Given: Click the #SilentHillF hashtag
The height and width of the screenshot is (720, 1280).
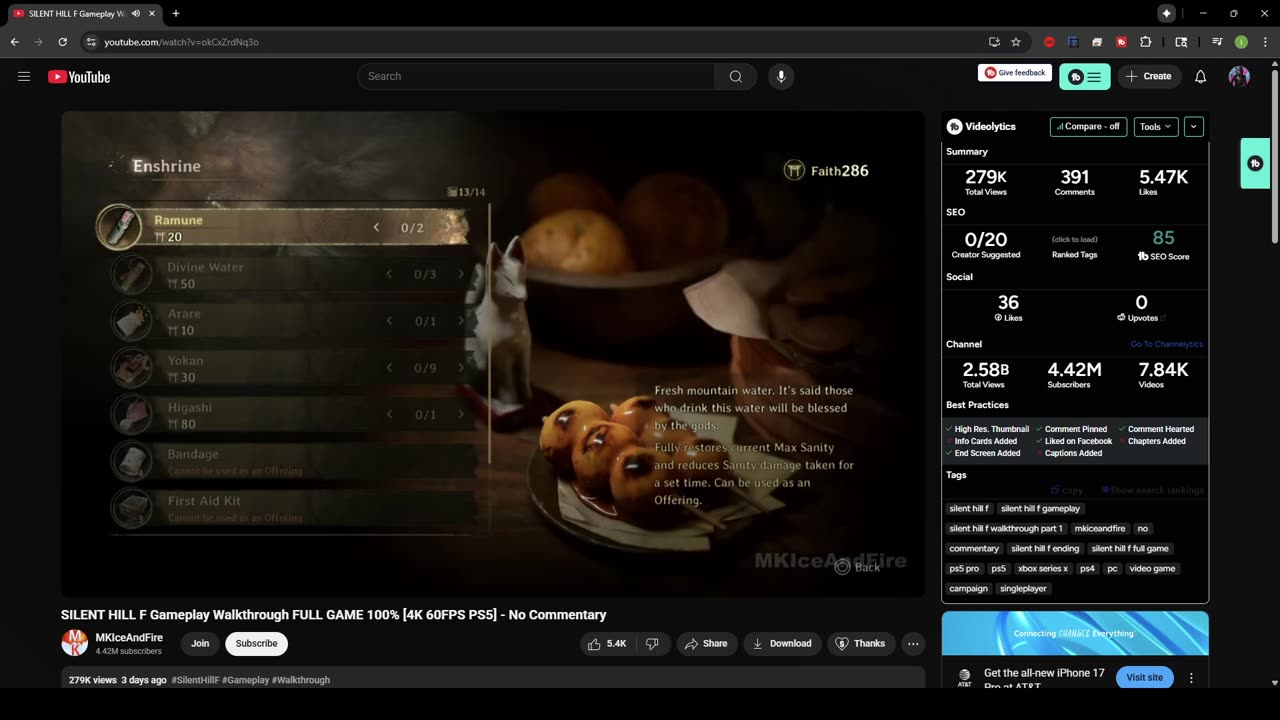Looking at the screenshot, I should [x=194, y=680].
